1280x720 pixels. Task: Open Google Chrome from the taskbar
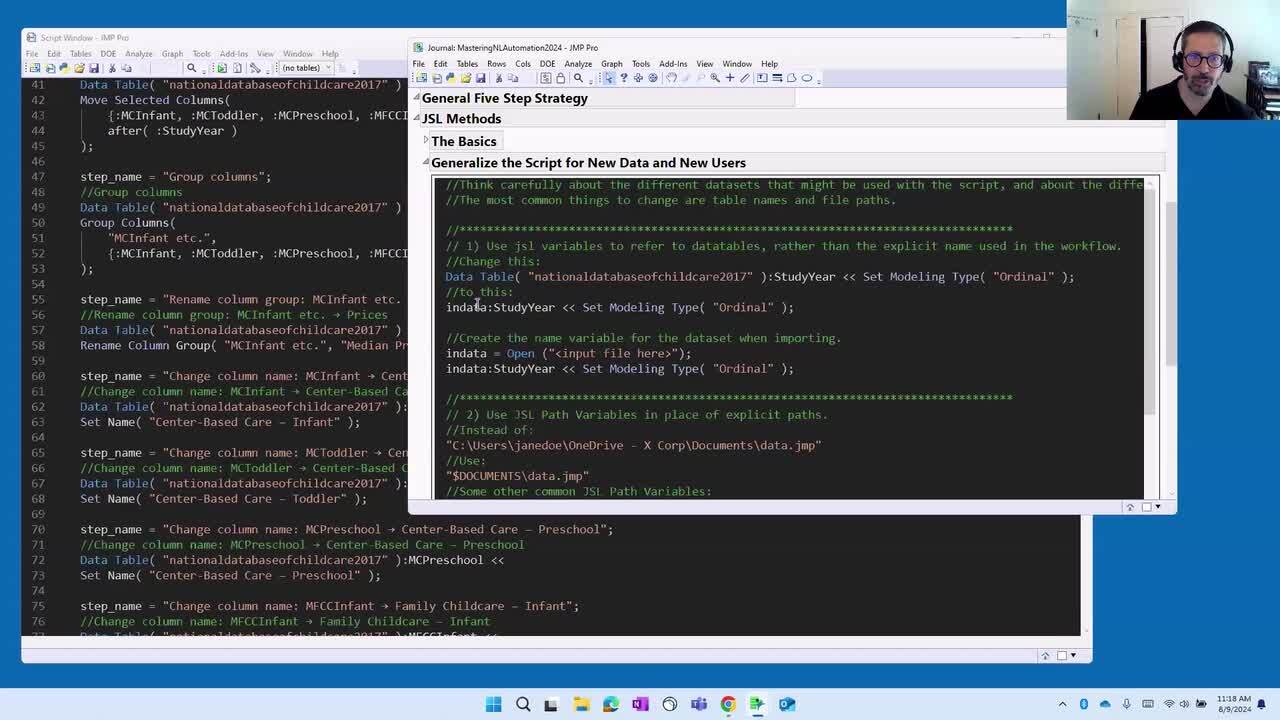pos(728,704)
